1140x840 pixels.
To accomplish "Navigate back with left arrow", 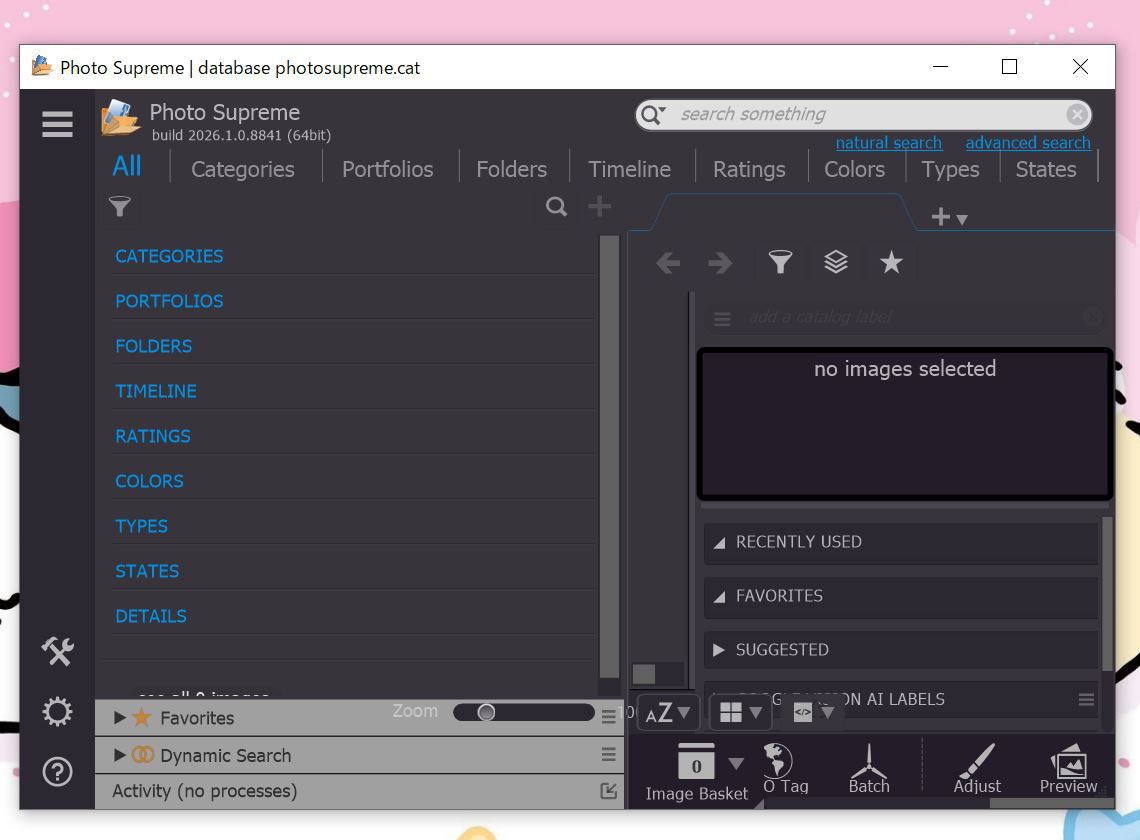I will (667, 263).
